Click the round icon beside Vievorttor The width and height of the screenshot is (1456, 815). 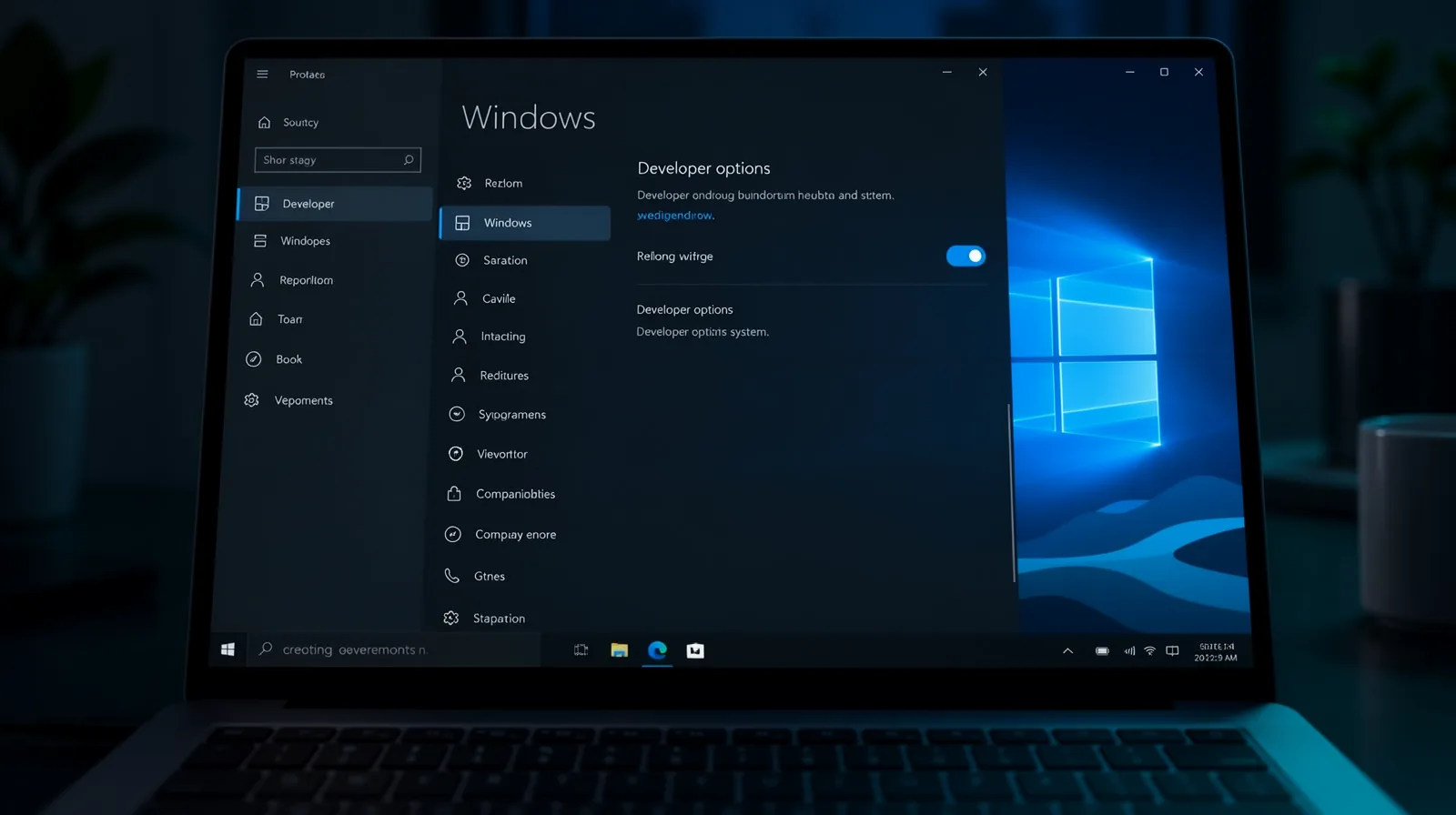[x=456, y=453]
